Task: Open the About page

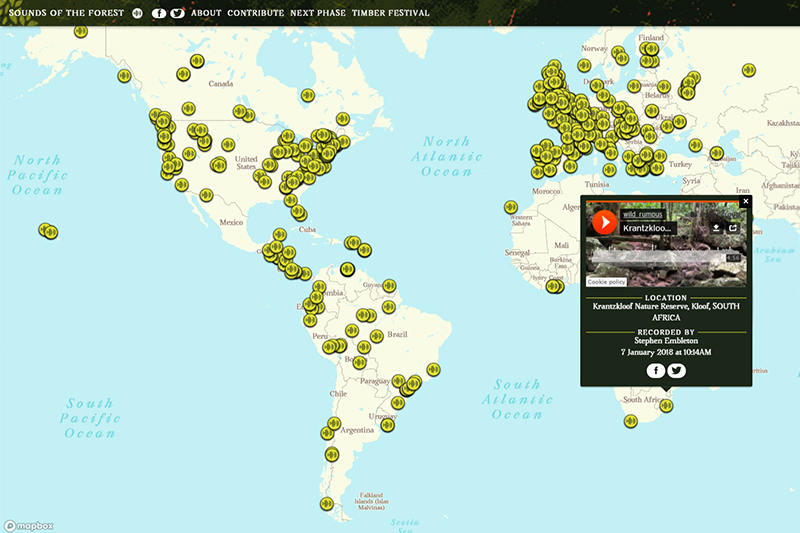Action: (x=206, y=13)
